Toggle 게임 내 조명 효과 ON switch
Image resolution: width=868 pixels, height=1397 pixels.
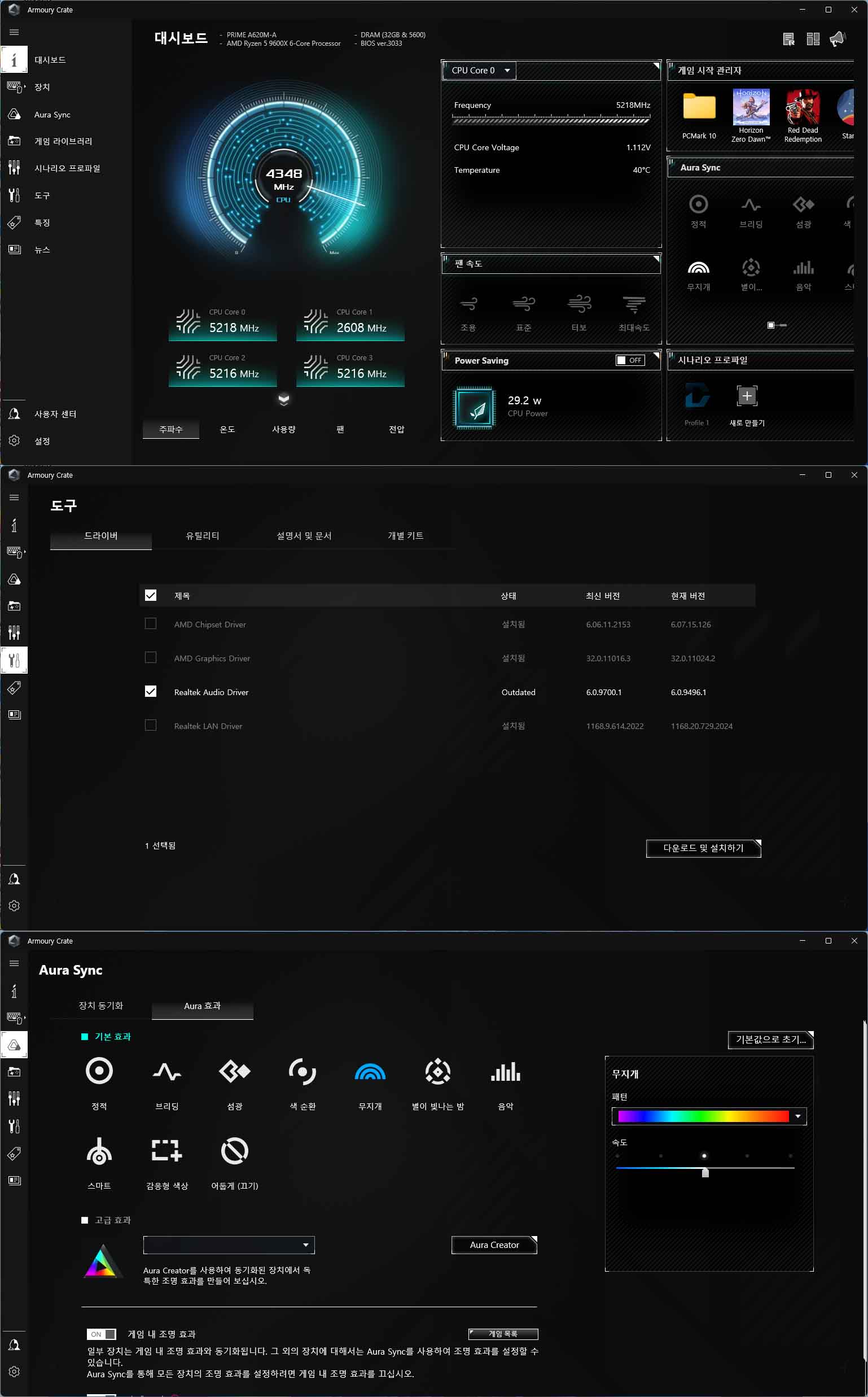point(101,1334)
